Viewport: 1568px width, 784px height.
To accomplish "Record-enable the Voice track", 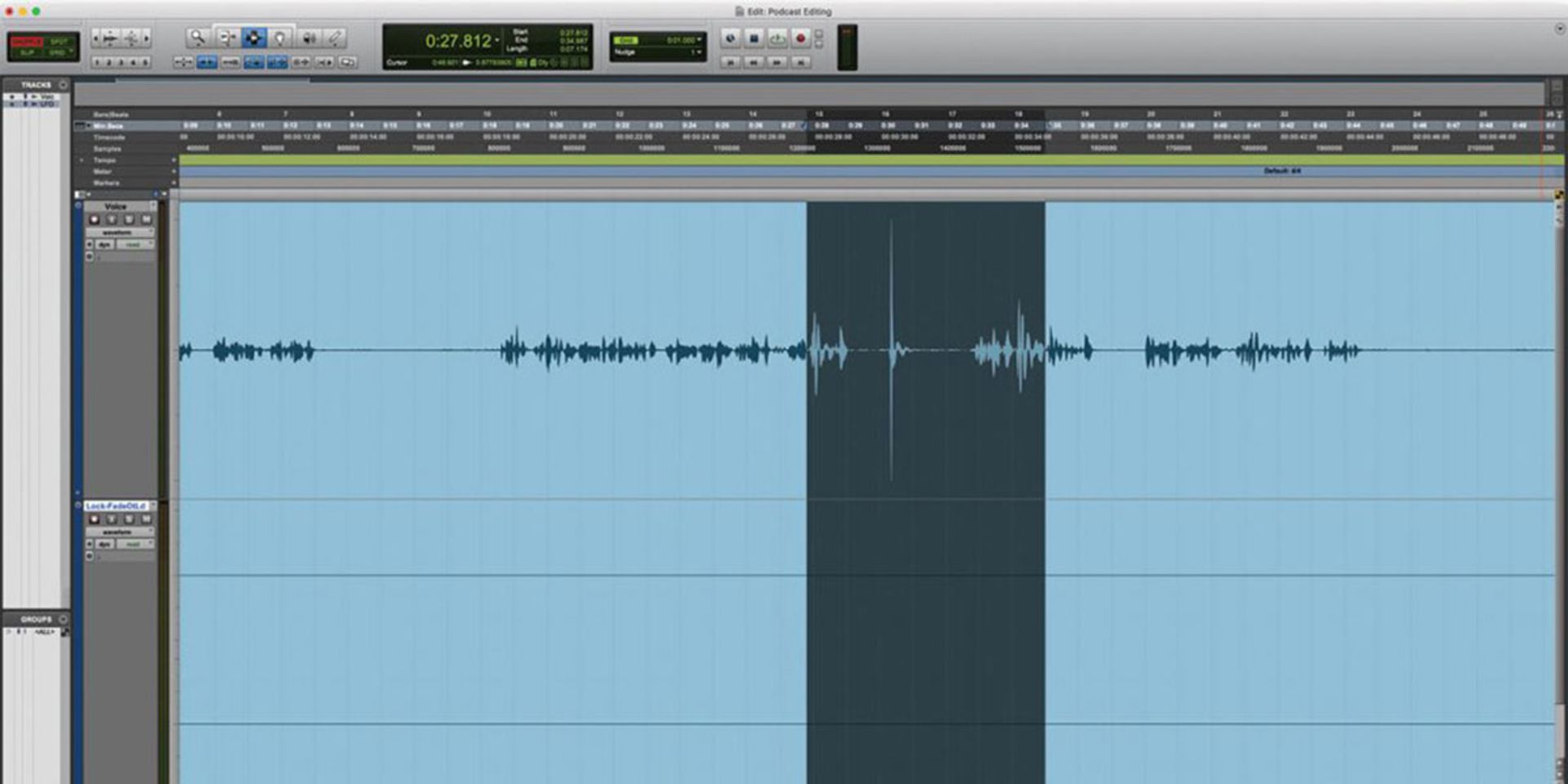I will 94,220.
